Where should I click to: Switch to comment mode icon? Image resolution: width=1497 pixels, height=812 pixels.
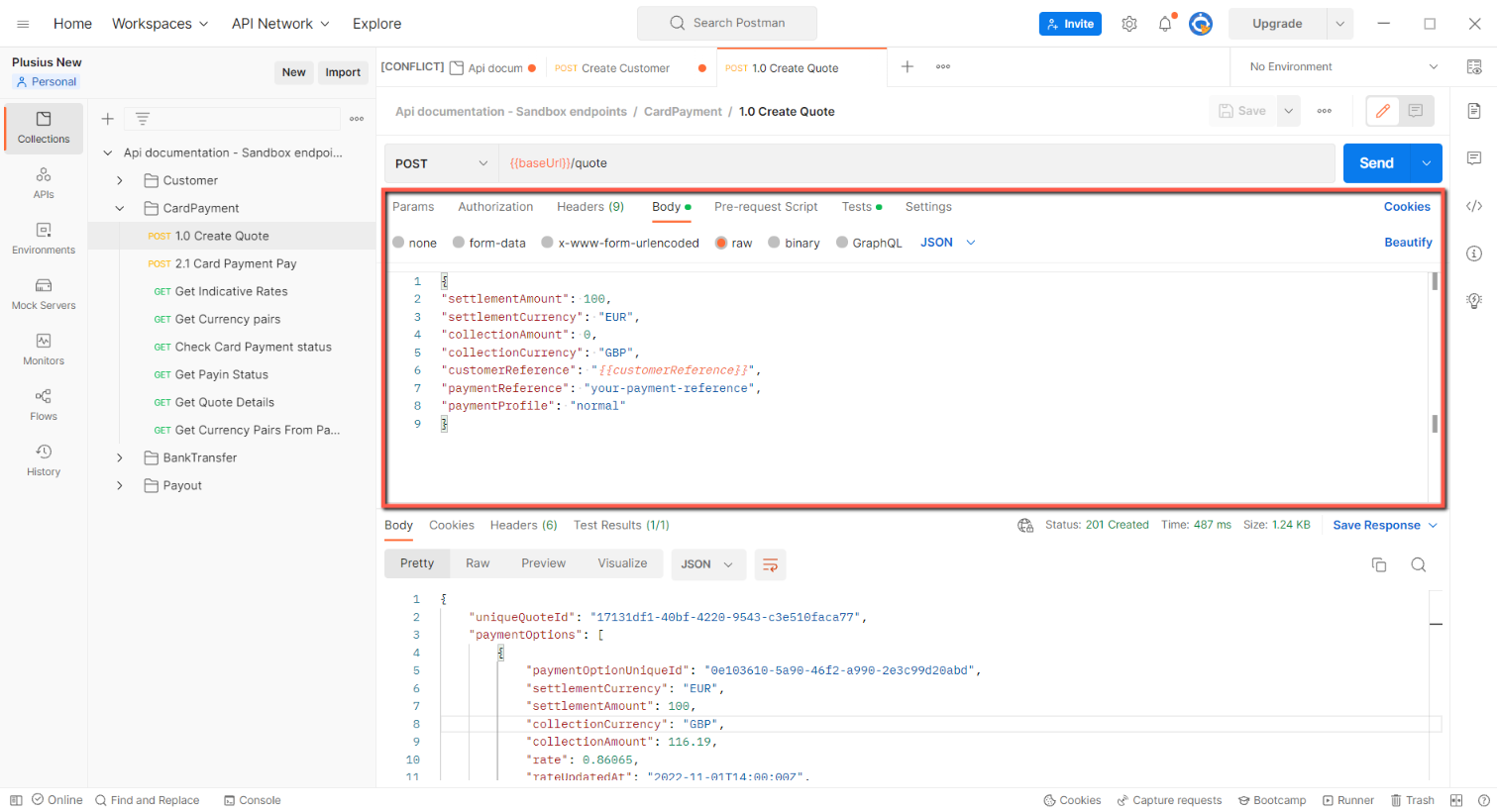(x=1416, y=111)
